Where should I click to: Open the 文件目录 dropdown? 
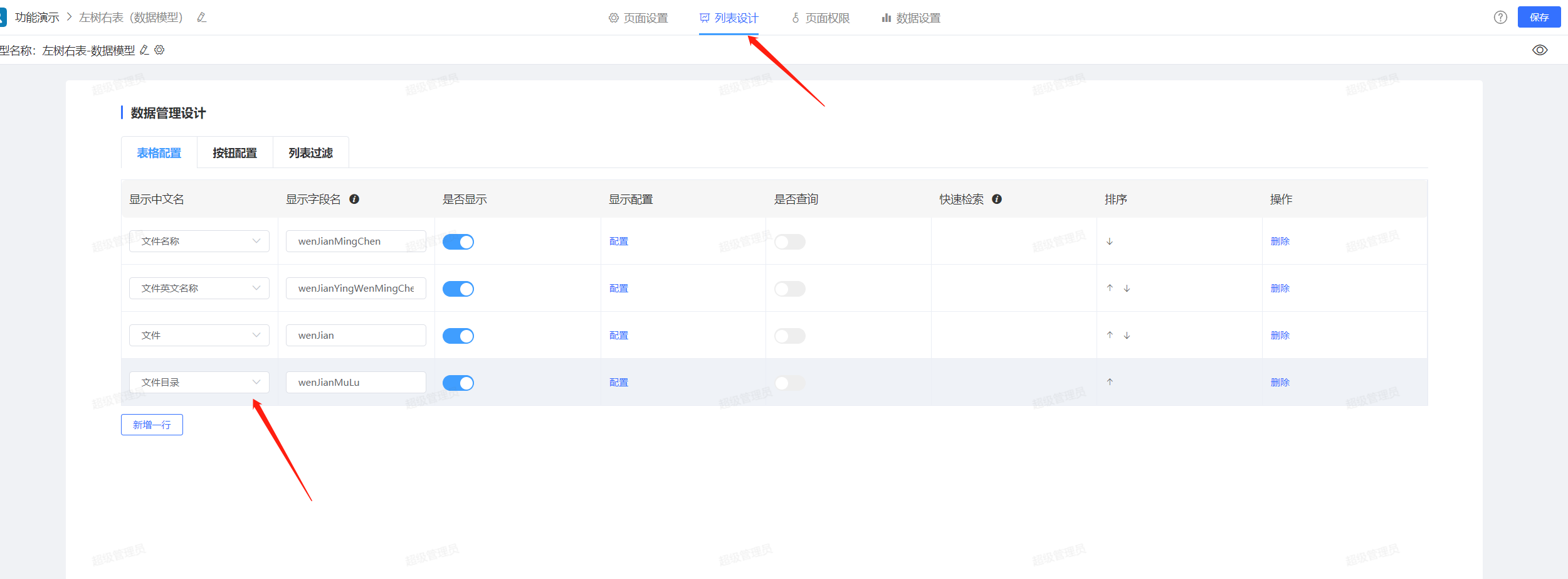click(199, 383)
